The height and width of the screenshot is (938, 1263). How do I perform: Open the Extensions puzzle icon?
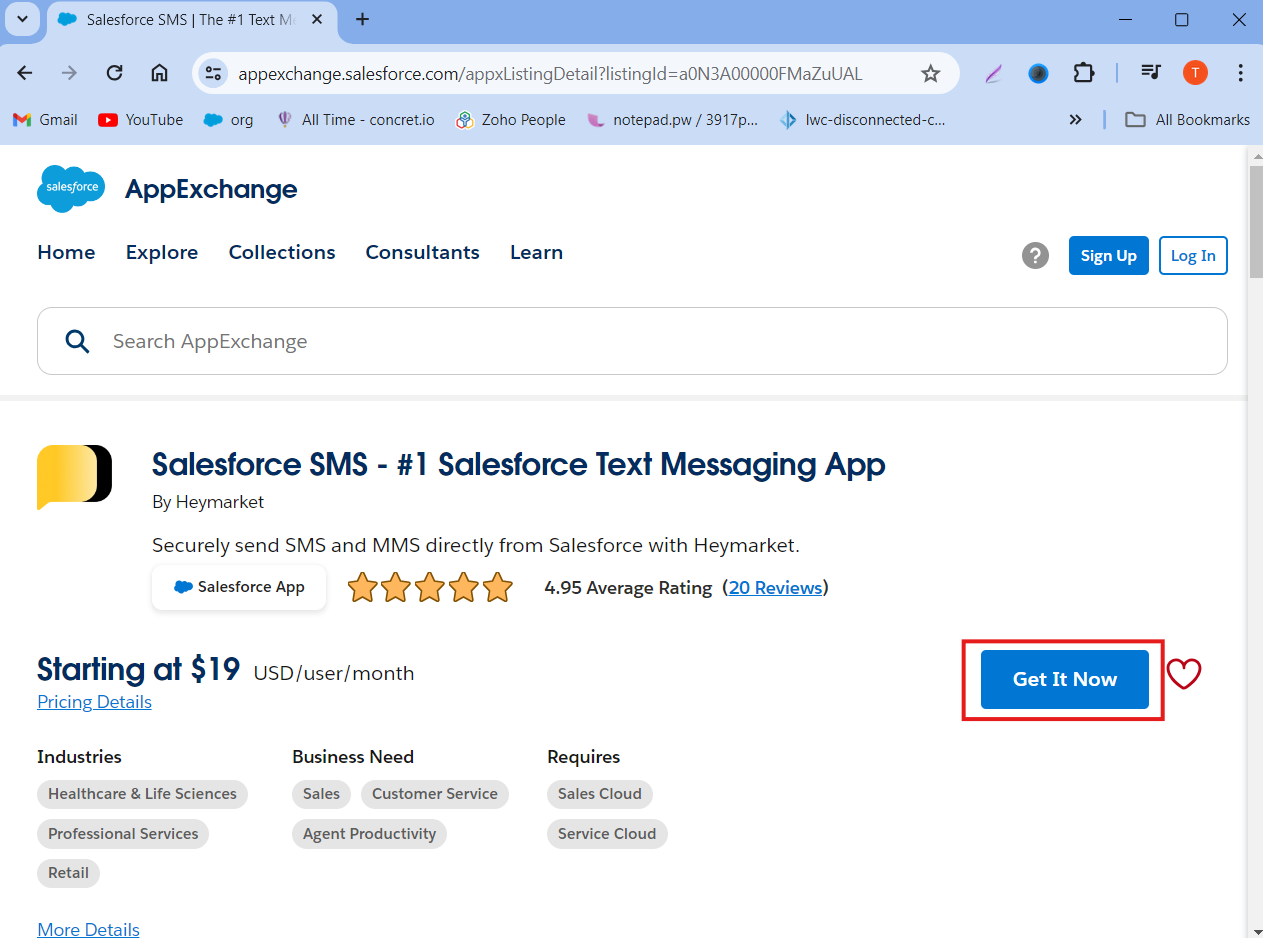(1084, 73)
